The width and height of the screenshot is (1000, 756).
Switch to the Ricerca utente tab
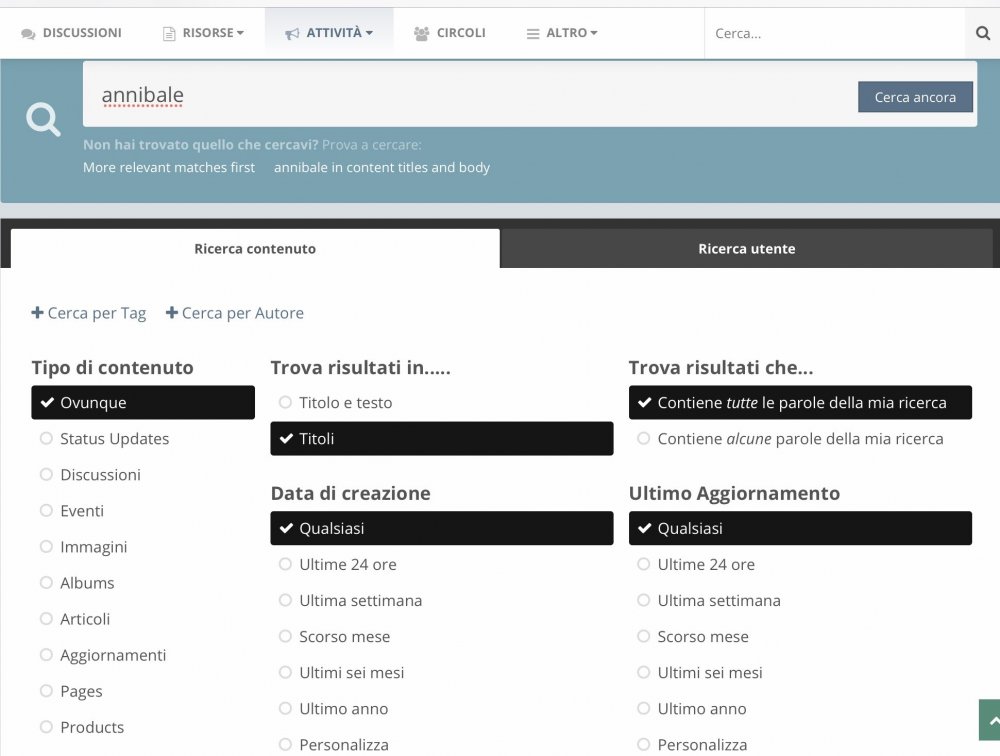pos(746,249)
